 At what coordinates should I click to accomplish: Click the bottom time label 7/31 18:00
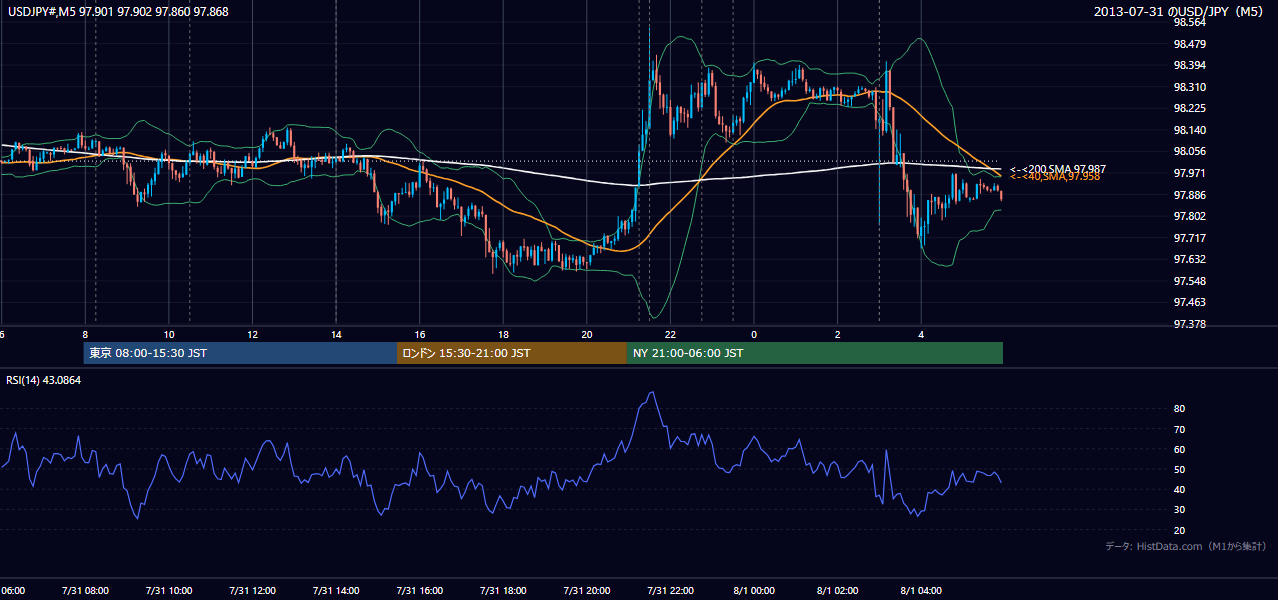click(503, 590)
